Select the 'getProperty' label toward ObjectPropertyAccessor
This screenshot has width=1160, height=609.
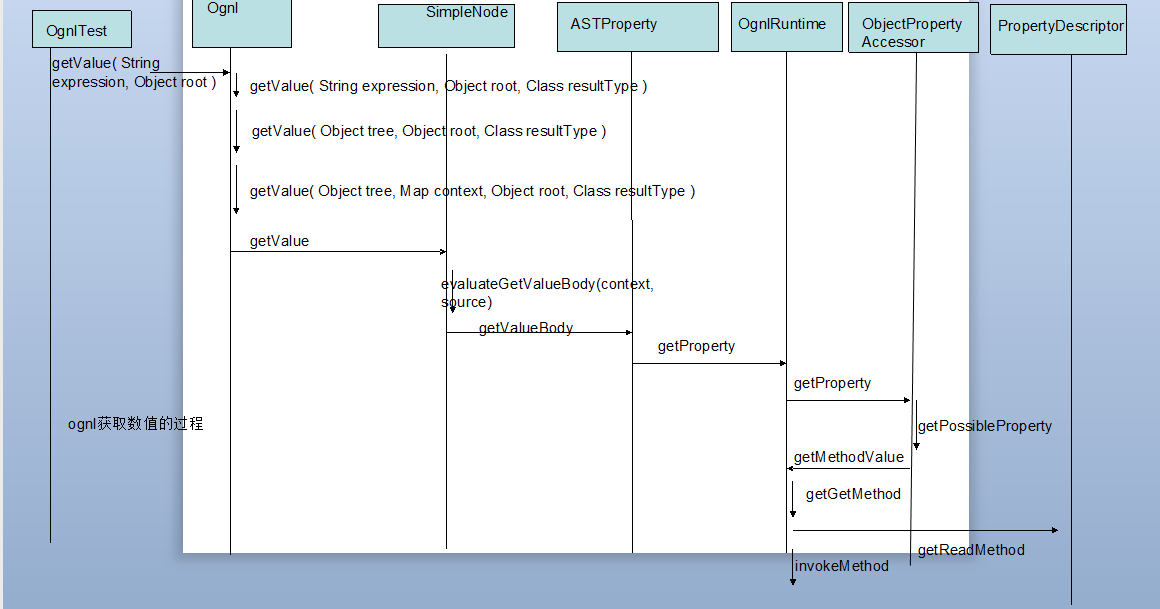pos(832,383)
